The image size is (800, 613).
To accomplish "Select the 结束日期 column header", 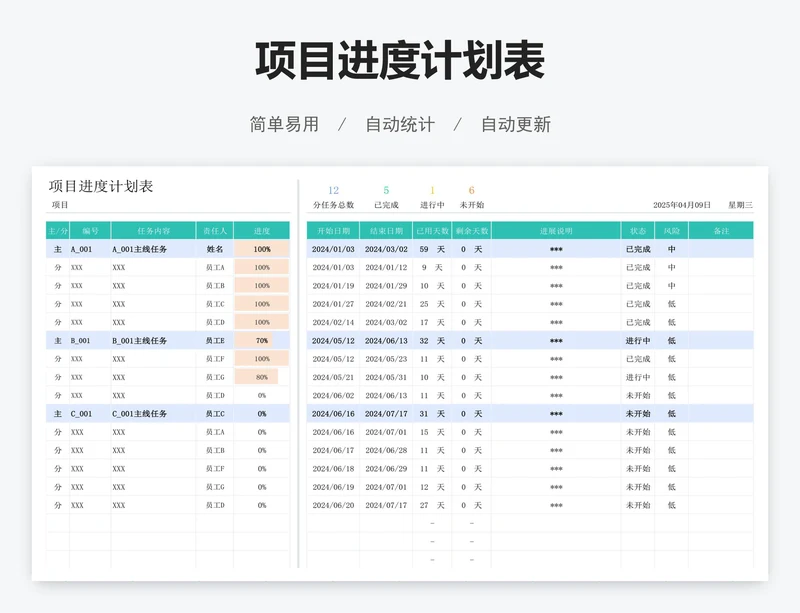I will pyautogui.click(x=386, y=231).
